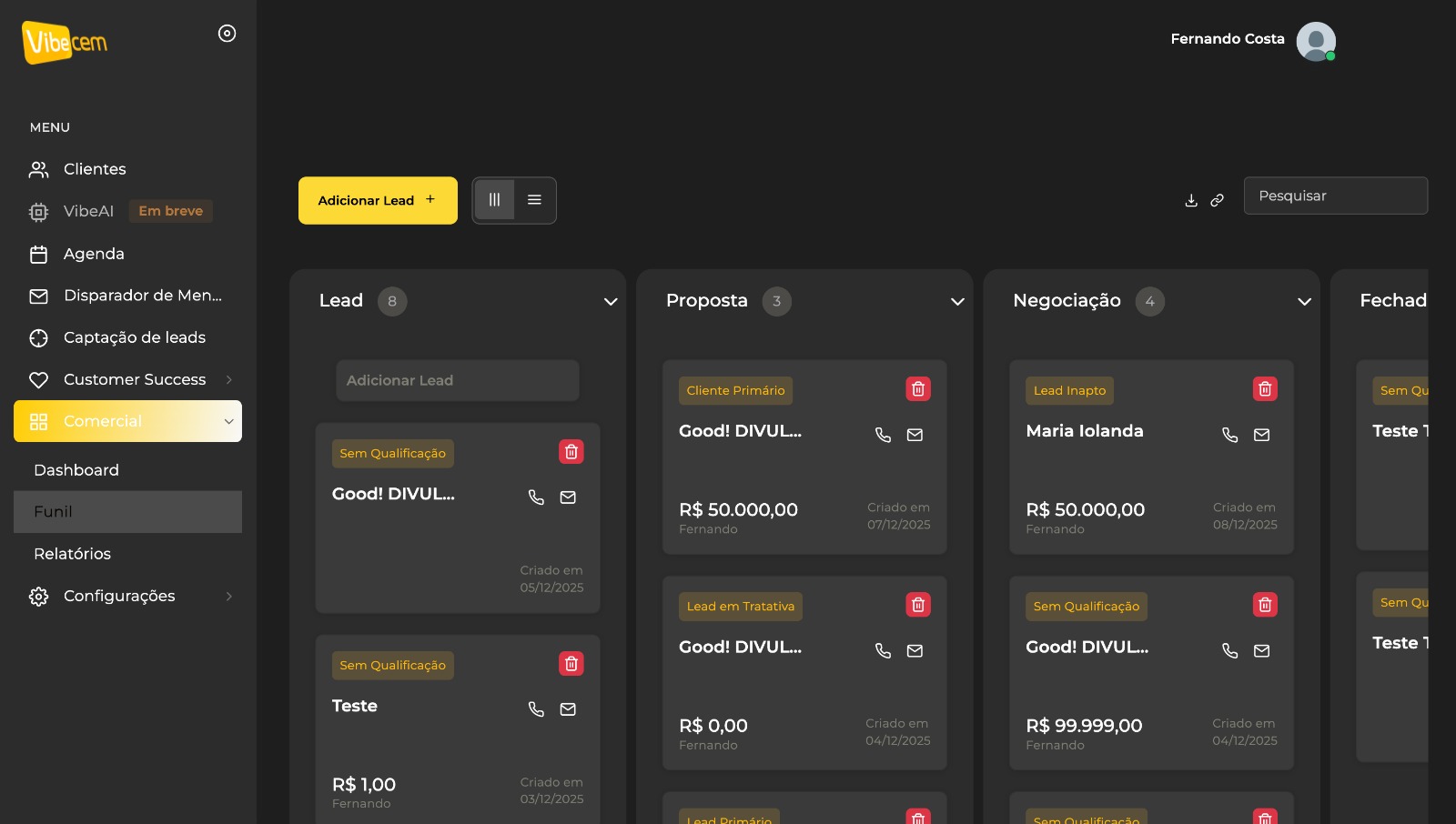Click Adicionar Lead input in Lead column
The image size is (1456, 824).
[x=458, y=380]
